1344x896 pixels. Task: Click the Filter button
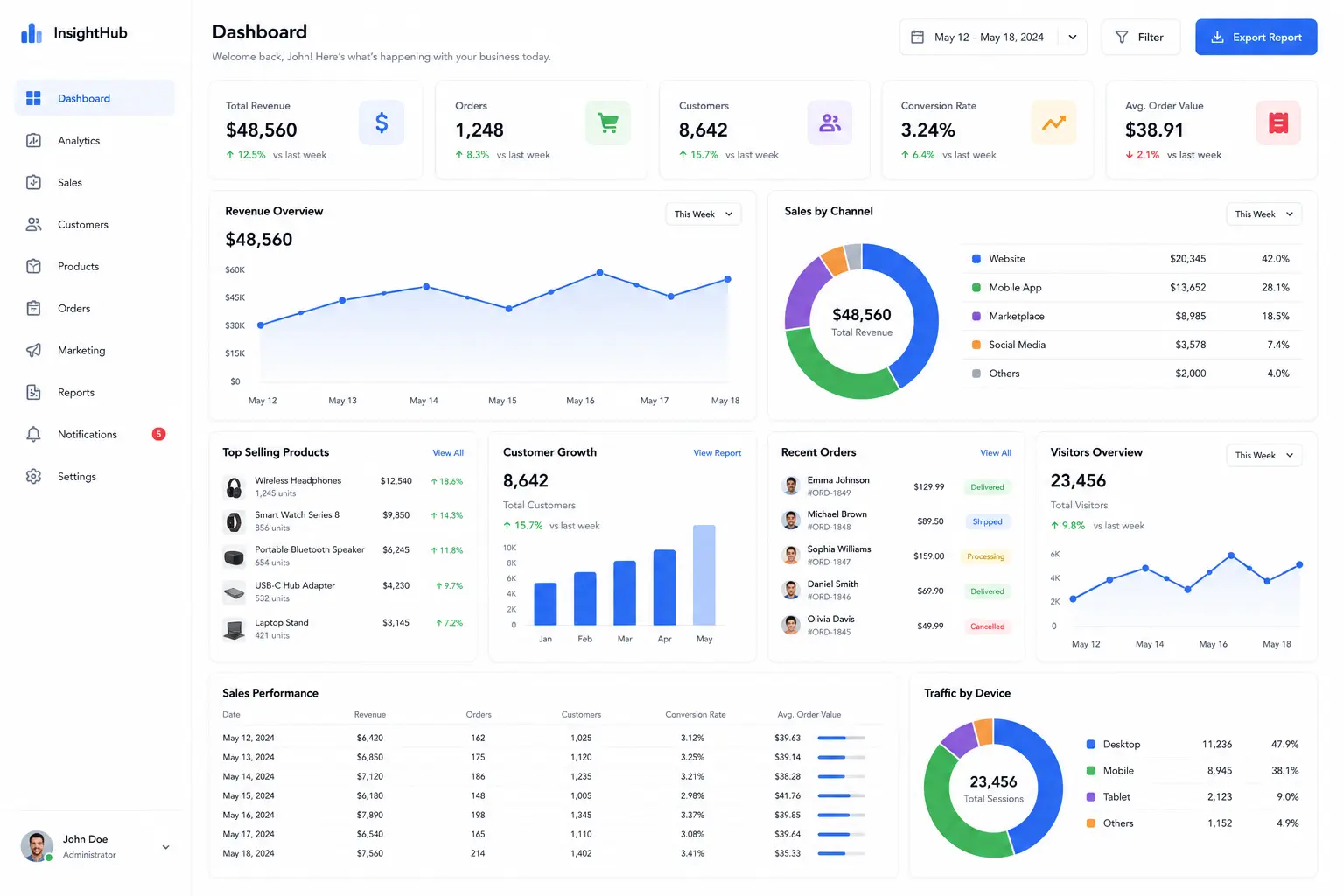(x=1140, y=37)
